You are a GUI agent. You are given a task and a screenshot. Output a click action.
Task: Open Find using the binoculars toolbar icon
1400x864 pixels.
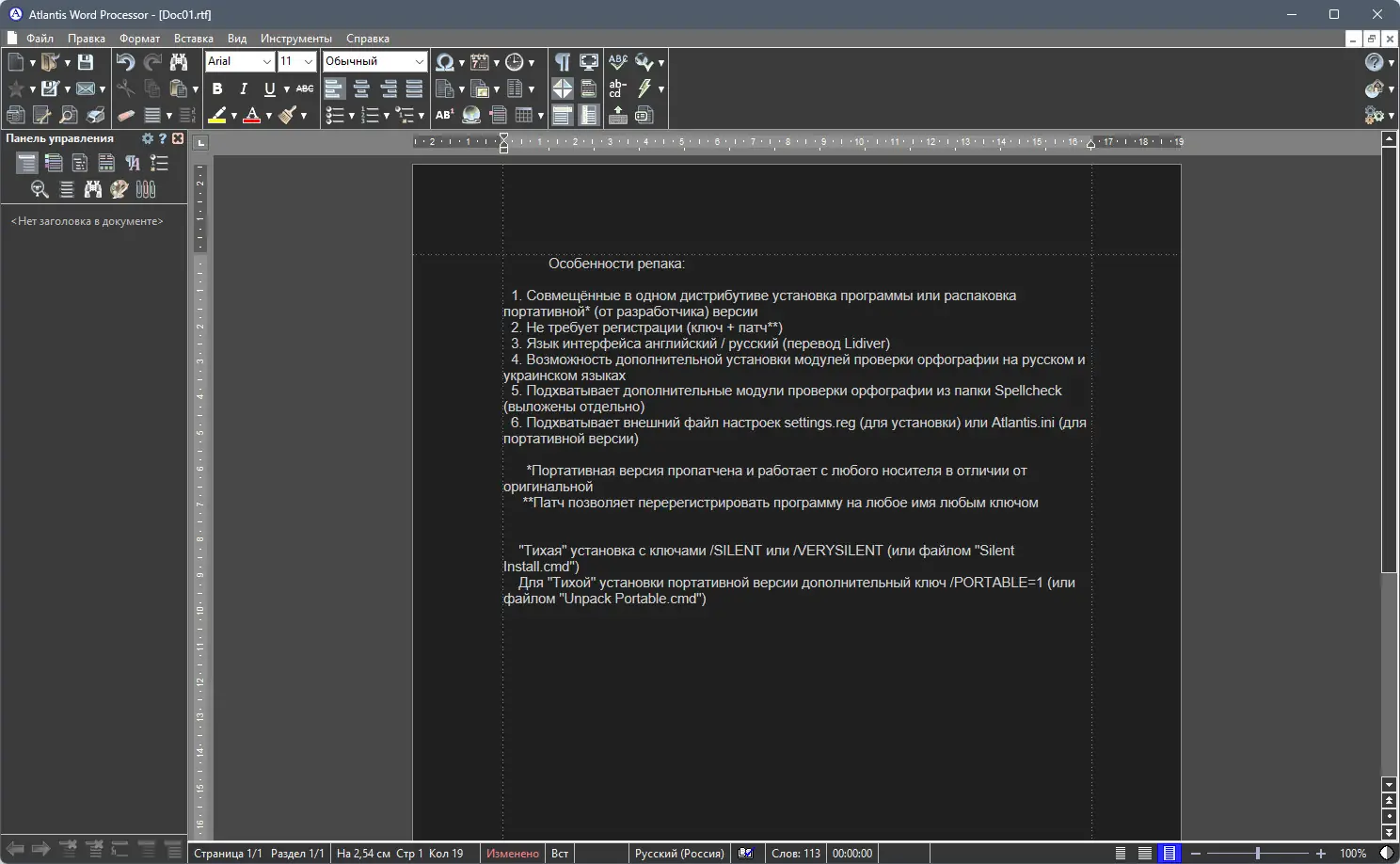178,61
